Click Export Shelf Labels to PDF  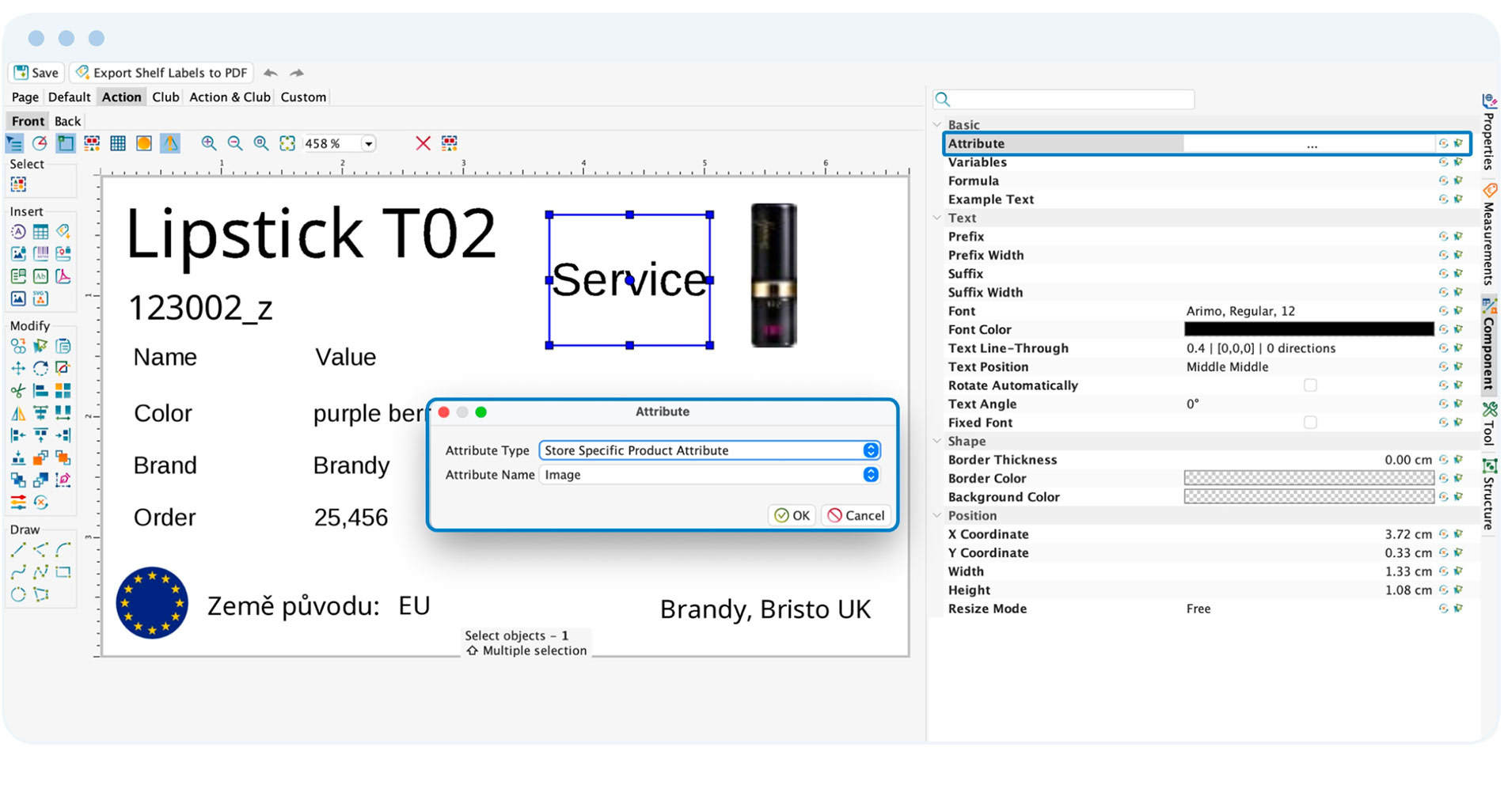(162, 73)
